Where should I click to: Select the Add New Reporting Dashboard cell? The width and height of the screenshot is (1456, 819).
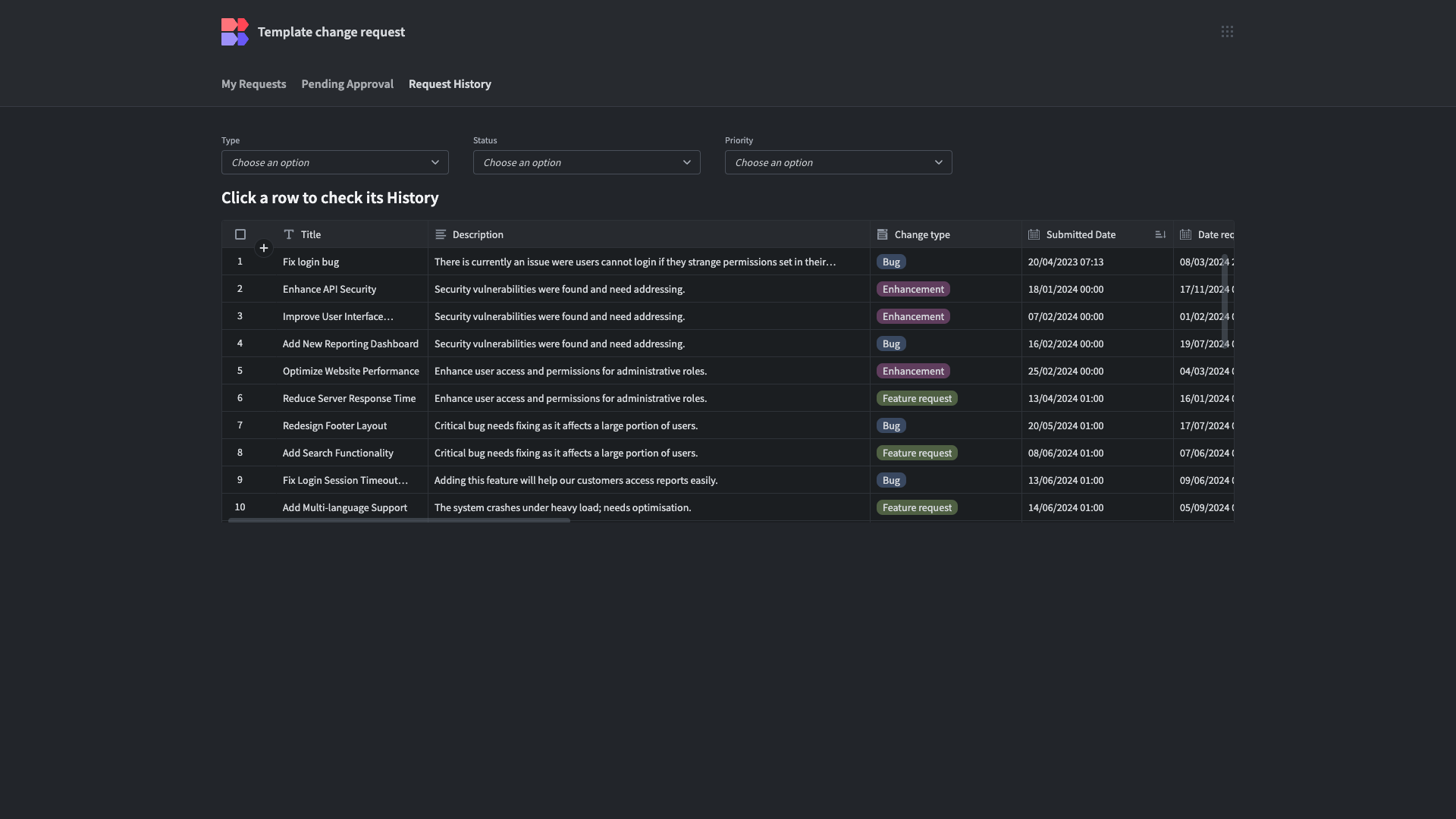(x=353, y=344)
